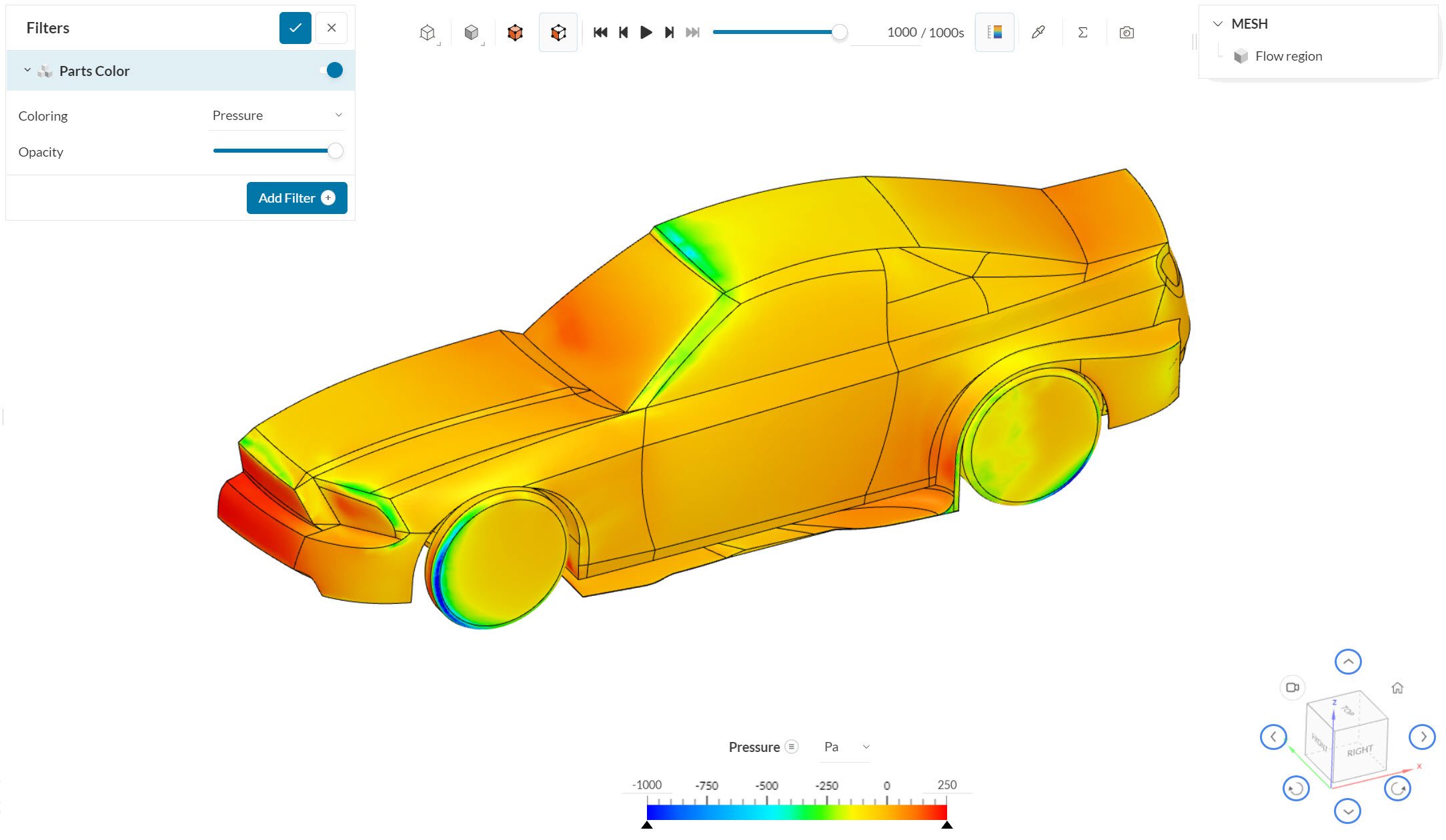The width and height of the screenshot is (1446, 840).
Task: Collapse the Parts Color filter chevron
Action: pos(27,70)
